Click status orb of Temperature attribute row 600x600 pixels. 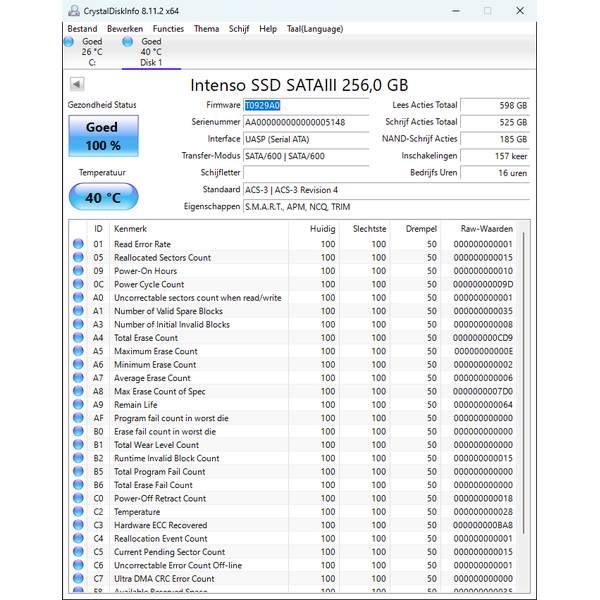coord(78,512)
